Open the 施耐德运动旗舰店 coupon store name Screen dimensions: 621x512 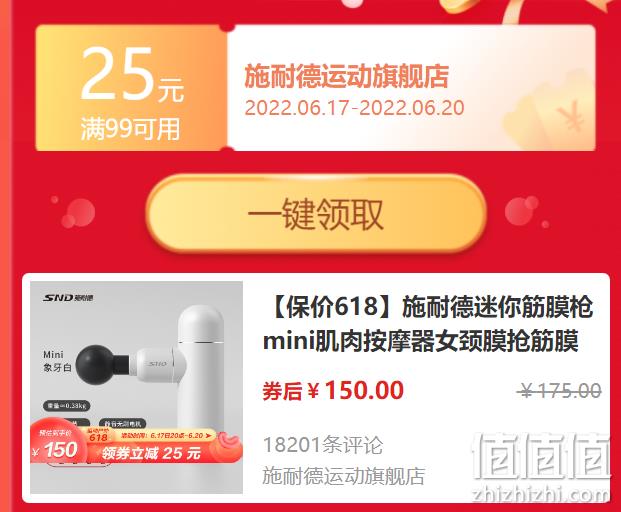[x=346, y=76]
